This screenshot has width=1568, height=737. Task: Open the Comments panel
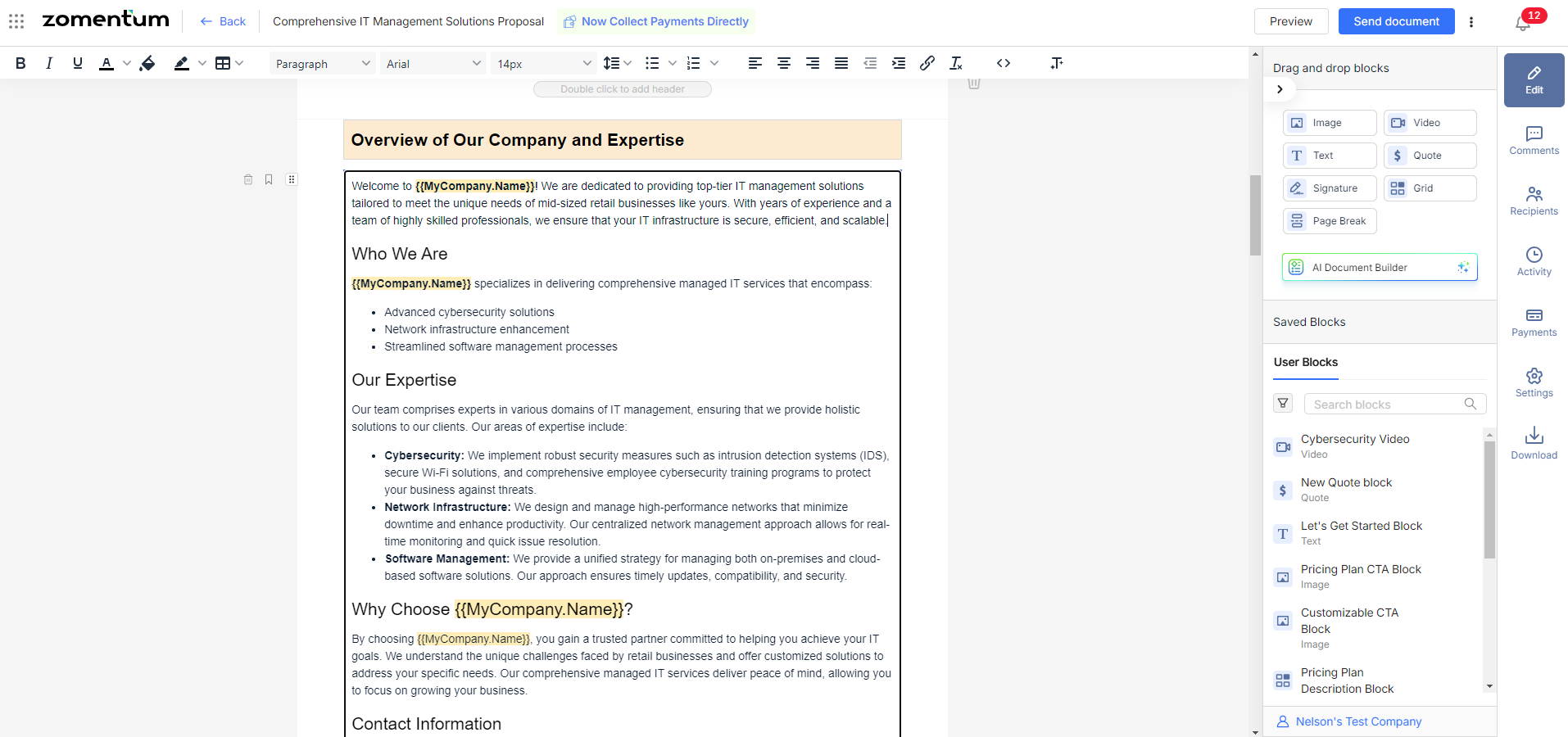click(1534, 141)
